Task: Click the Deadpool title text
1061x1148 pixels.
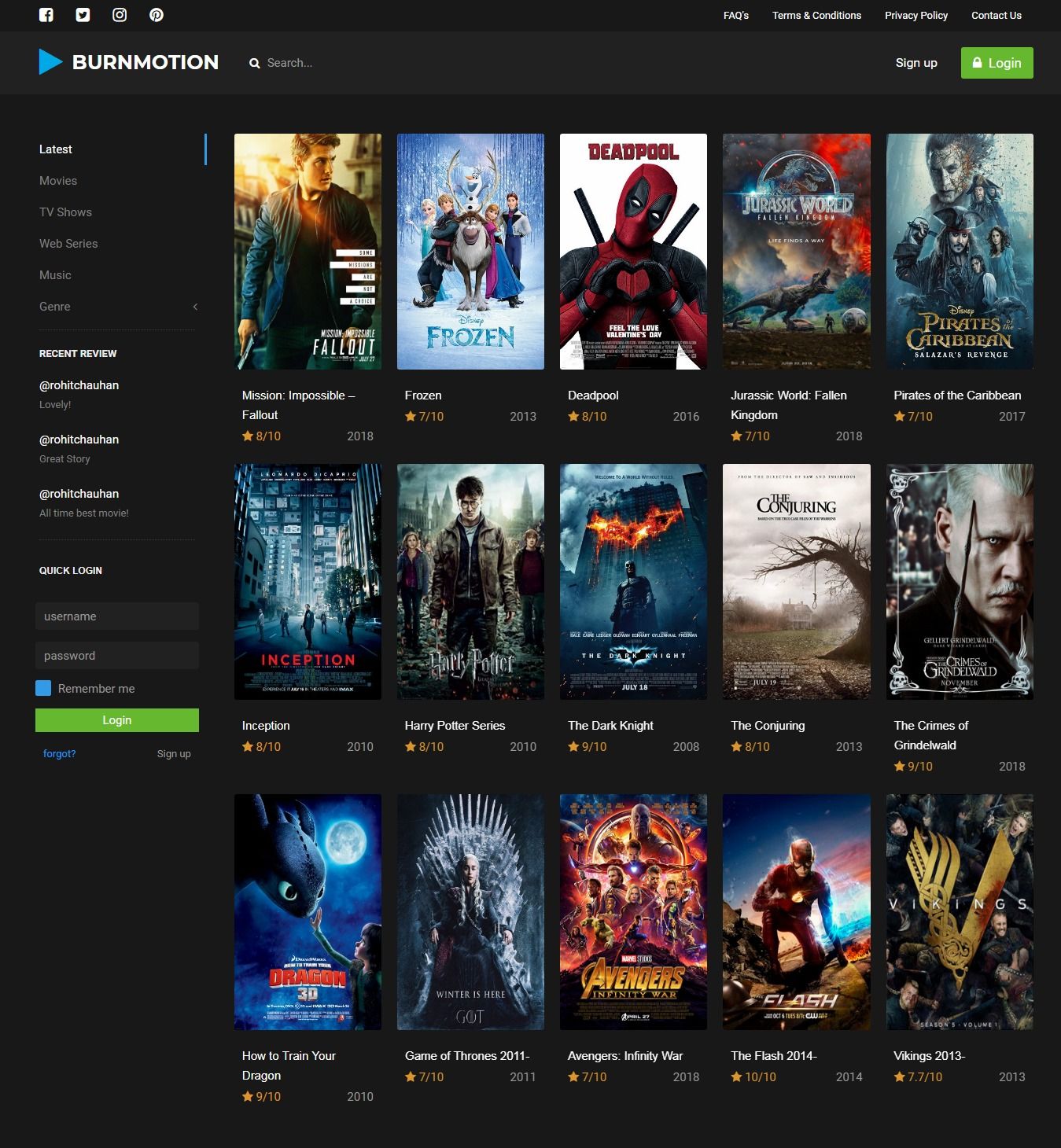Action: pyautogui.click(x=593, y=396)
